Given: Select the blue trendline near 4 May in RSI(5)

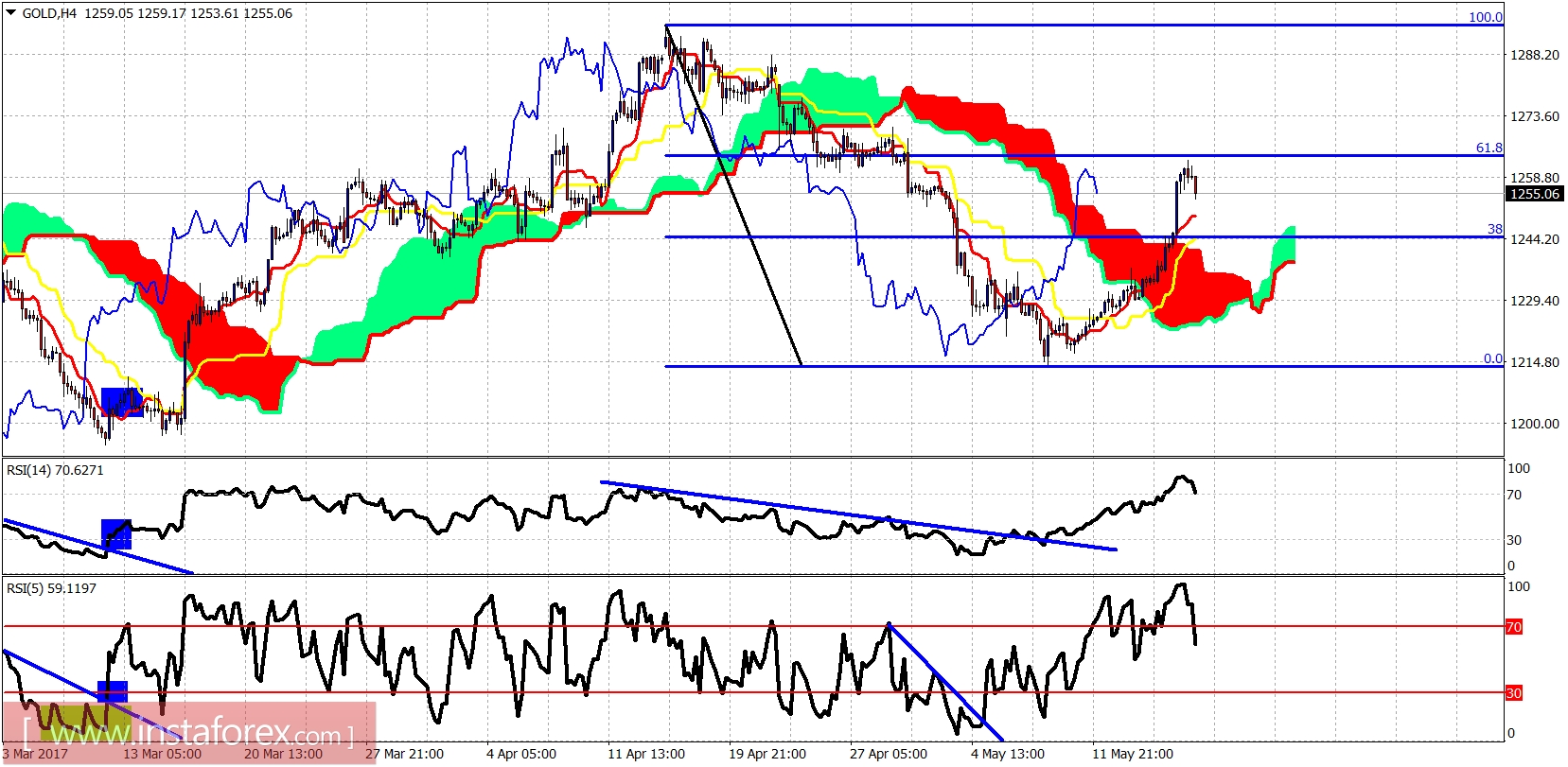Looking at the screenshot, I should coord(945,681).
